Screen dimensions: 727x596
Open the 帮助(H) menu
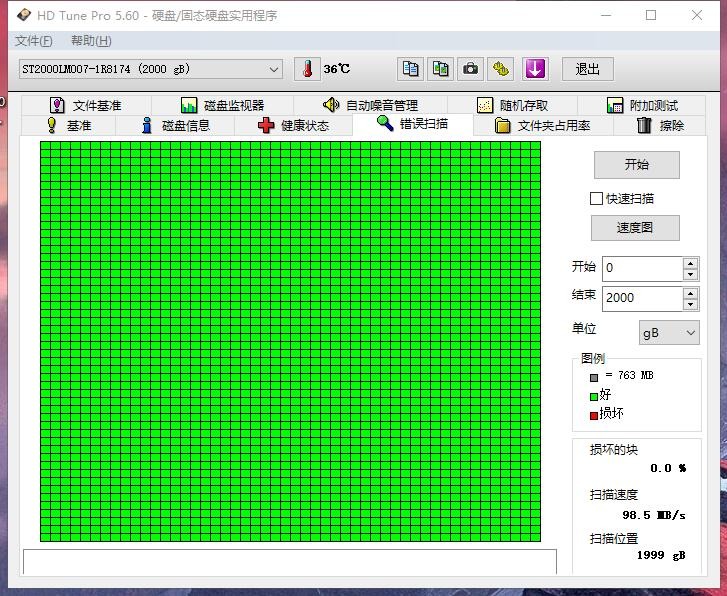91,41
